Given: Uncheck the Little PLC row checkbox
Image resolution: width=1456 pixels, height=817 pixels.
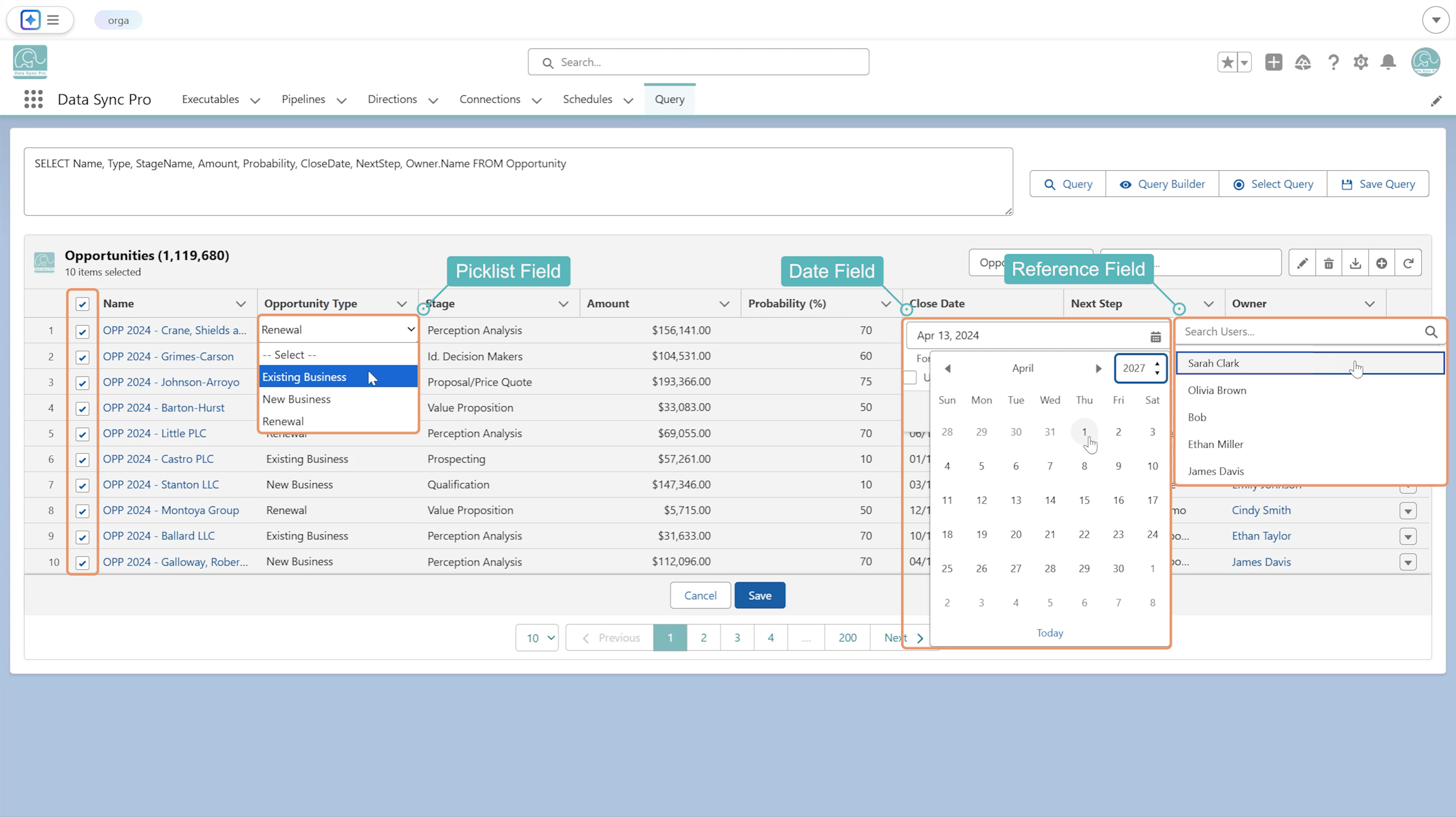Looking at the screenshot, I should coord(83,434).
